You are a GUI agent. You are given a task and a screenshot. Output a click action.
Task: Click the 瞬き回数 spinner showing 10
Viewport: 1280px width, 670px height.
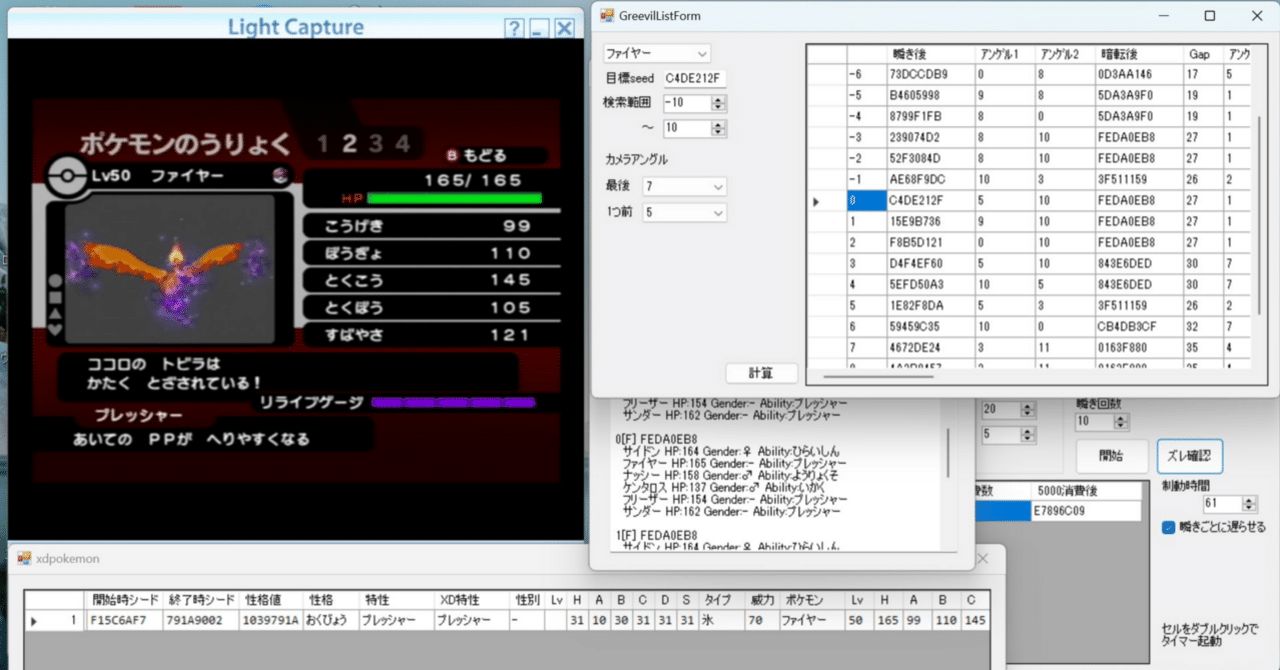1101,422
